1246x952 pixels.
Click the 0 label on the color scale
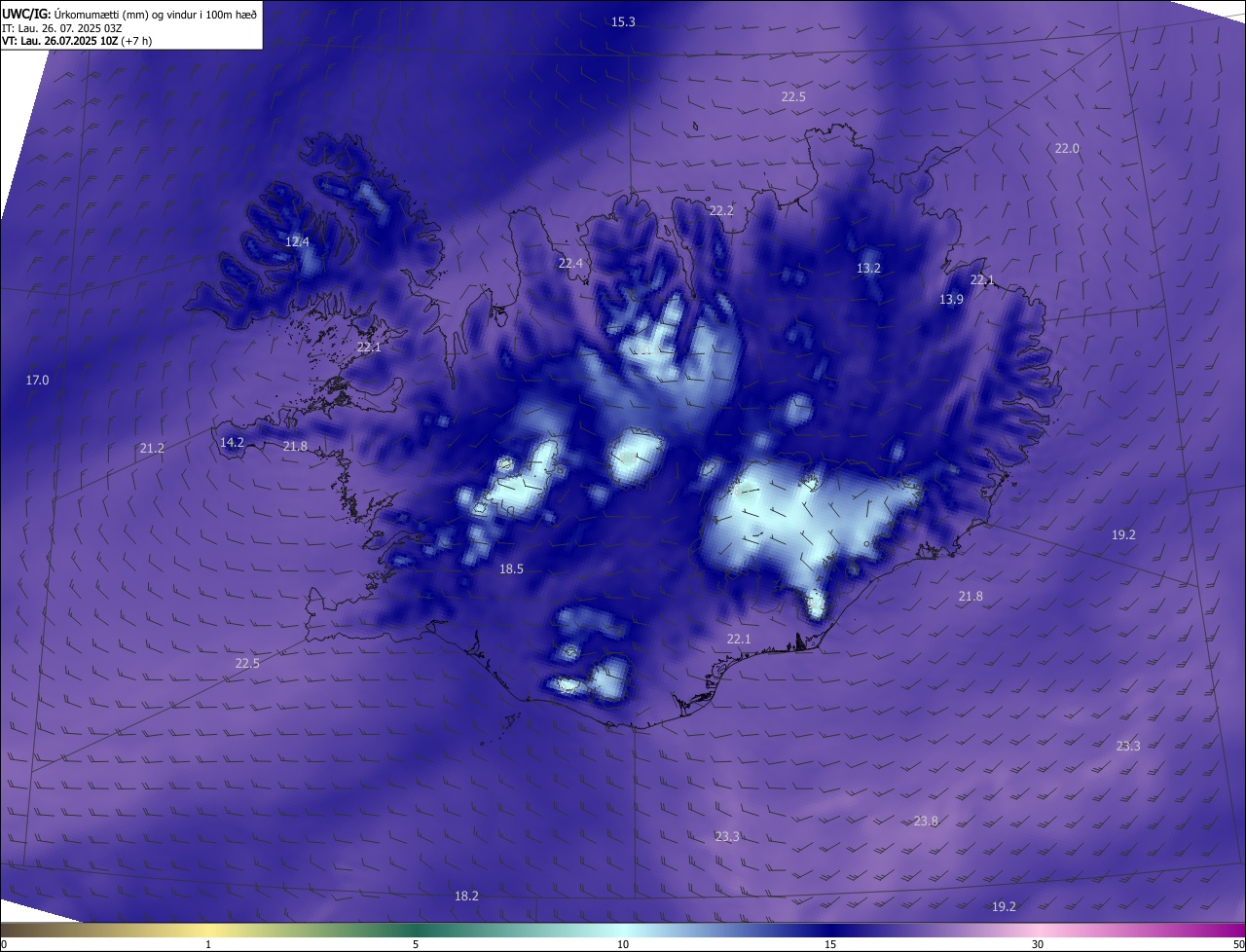[x=4, y=944]
